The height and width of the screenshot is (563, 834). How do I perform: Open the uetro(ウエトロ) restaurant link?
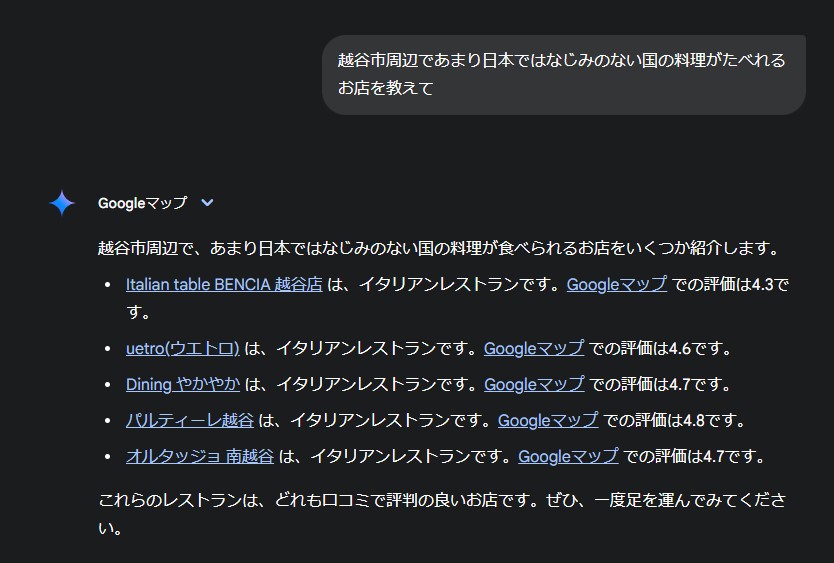tap(182, 348)
